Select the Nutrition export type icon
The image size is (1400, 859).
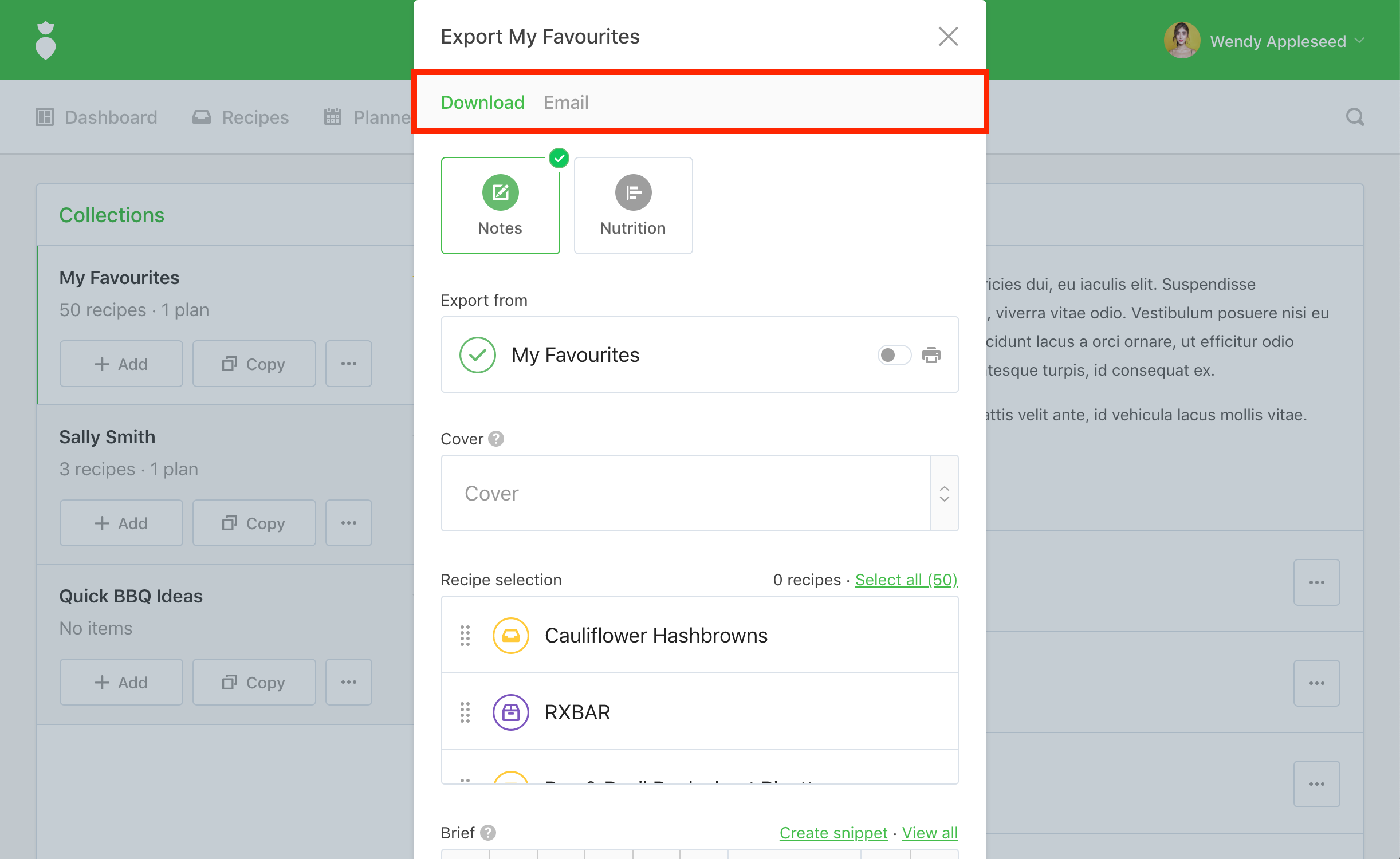632,192
